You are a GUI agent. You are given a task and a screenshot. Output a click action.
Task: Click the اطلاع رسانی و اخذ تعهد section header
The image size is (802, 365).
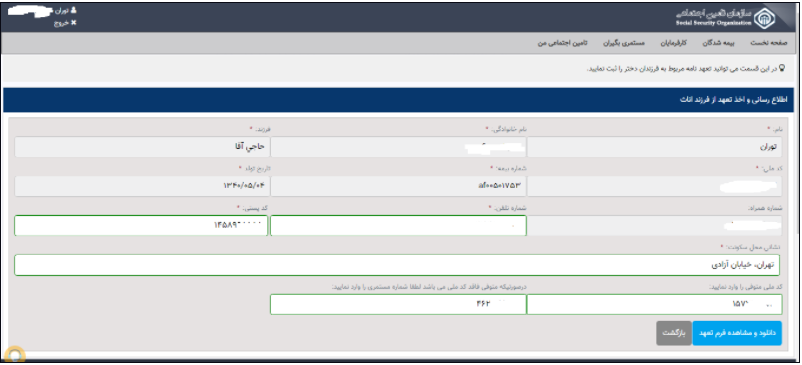(x=399, y=100)
